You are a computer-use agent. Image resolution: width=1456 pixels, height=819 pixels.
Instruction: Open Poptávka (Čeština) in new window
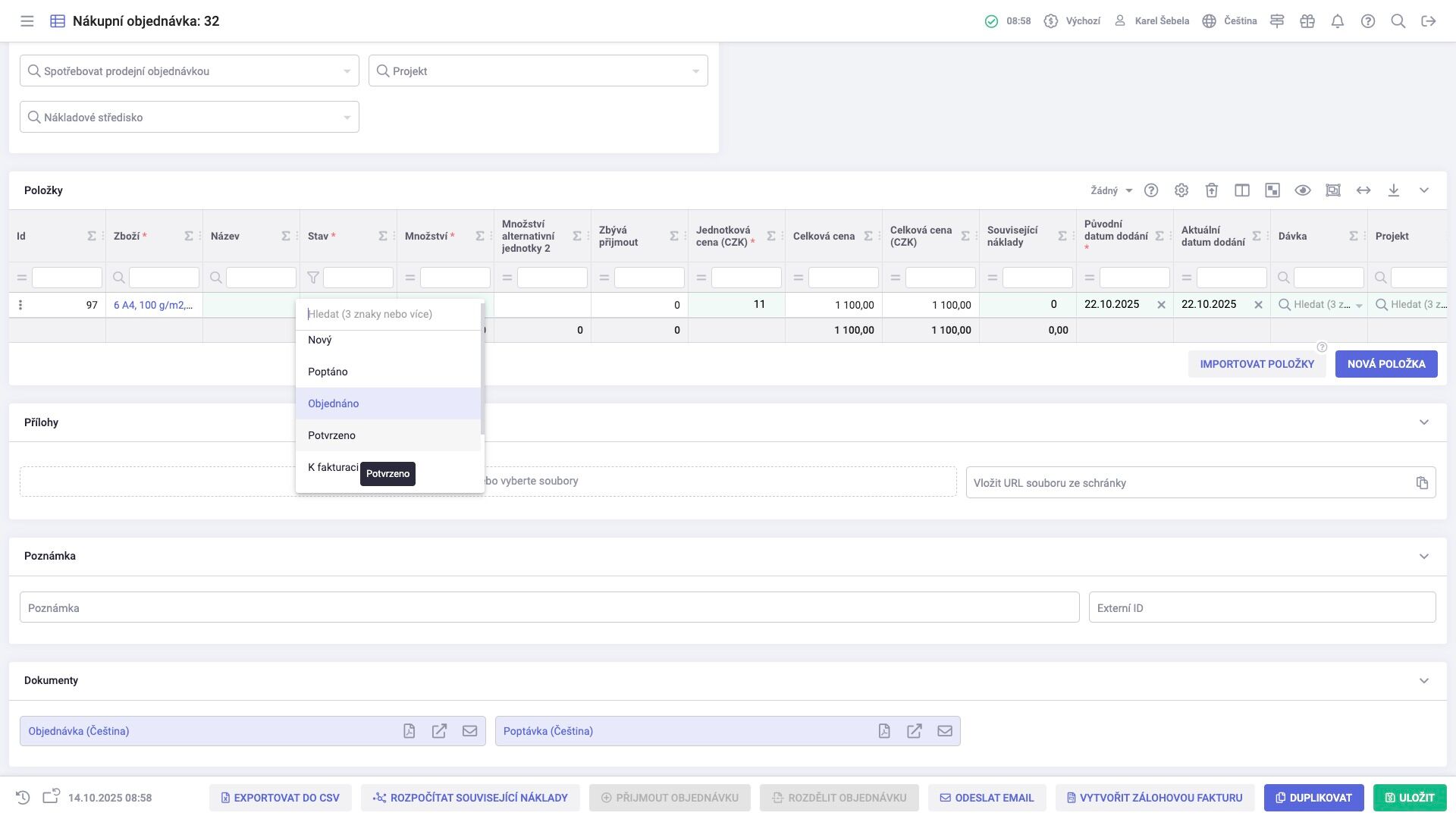(x=915, y=731)
